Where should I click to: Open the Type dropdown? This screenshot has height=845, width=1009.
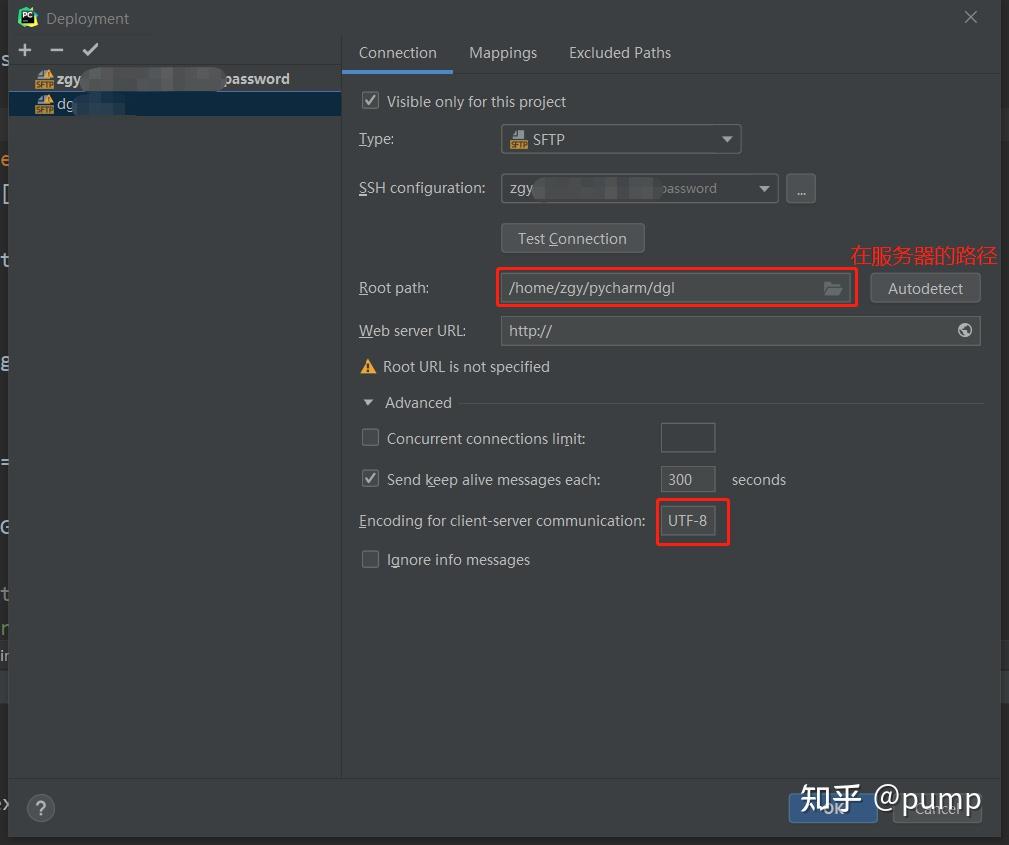coord(727,139)
